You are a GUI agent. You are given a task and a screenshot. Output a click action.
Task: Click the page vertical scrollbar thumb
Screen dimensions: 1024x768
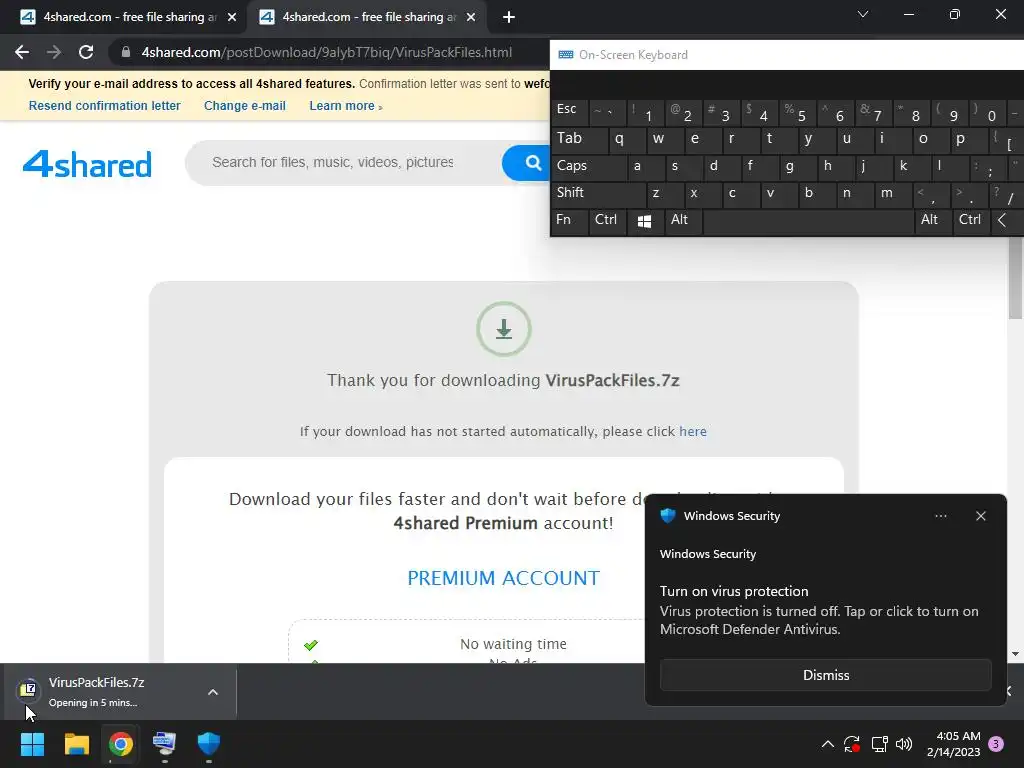[1016, 278]
